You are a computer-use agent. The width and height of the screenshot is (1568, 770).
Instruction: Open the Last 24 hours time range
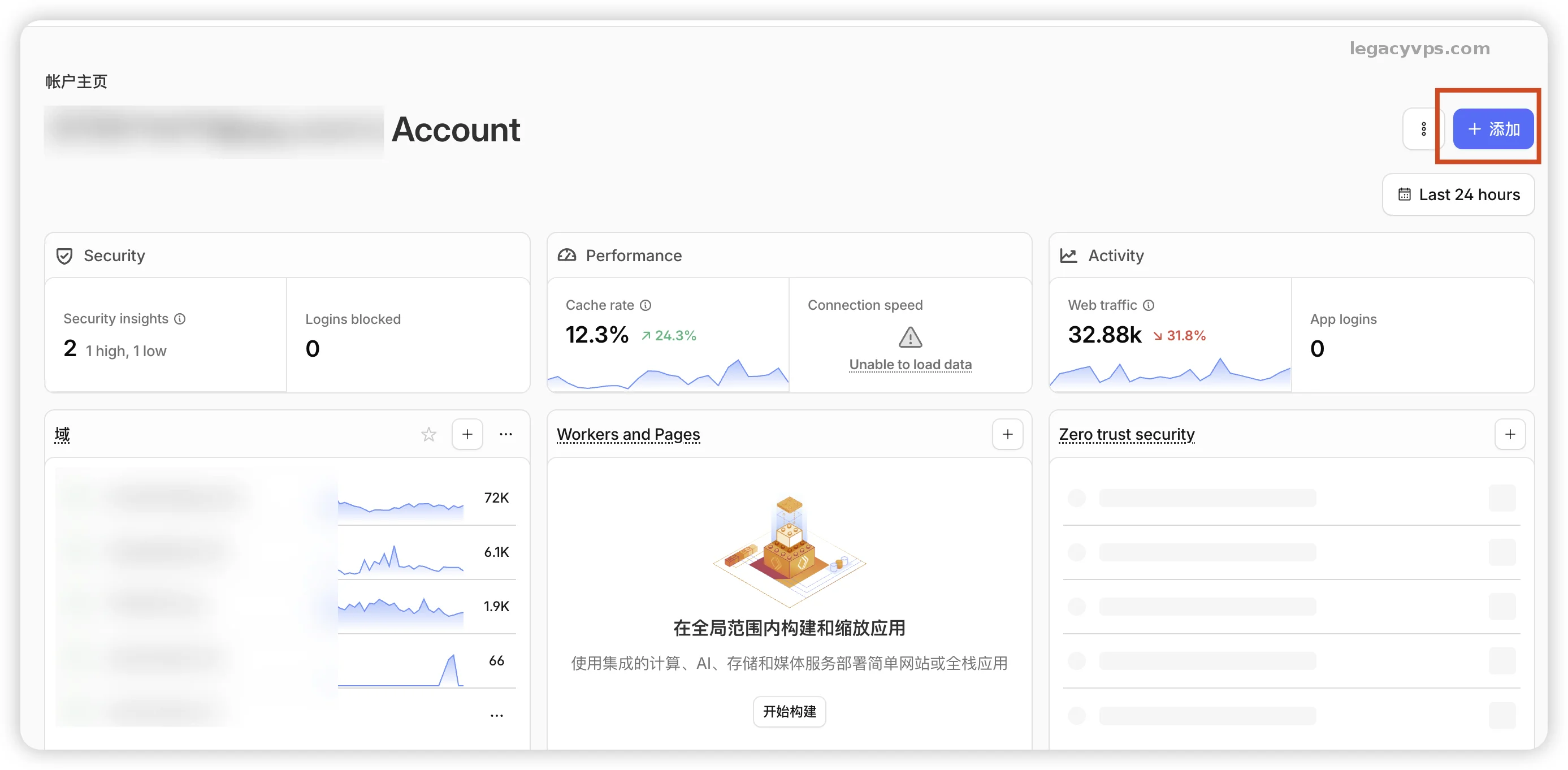(x=1458, y=195)
